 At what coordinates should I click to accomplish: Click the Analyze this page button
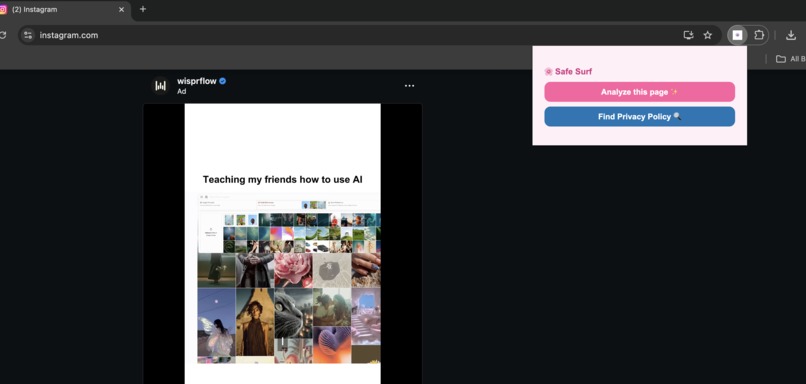point(639,92)
